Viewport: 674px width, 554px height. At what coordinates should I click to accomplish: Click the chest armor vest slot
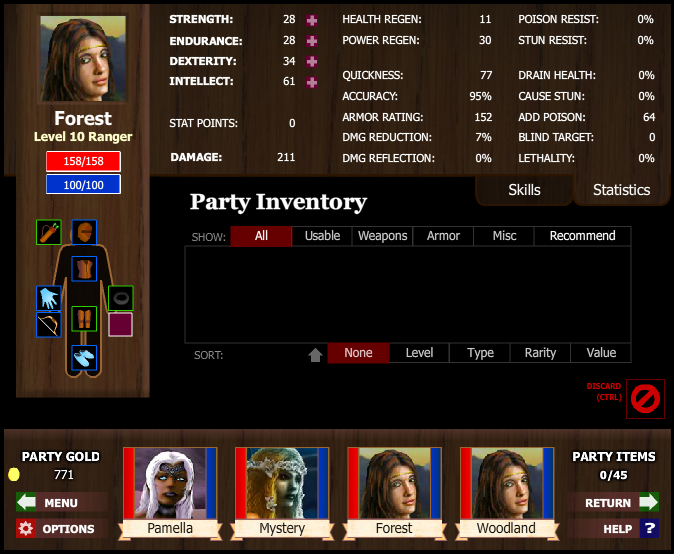tap(84, 269)
